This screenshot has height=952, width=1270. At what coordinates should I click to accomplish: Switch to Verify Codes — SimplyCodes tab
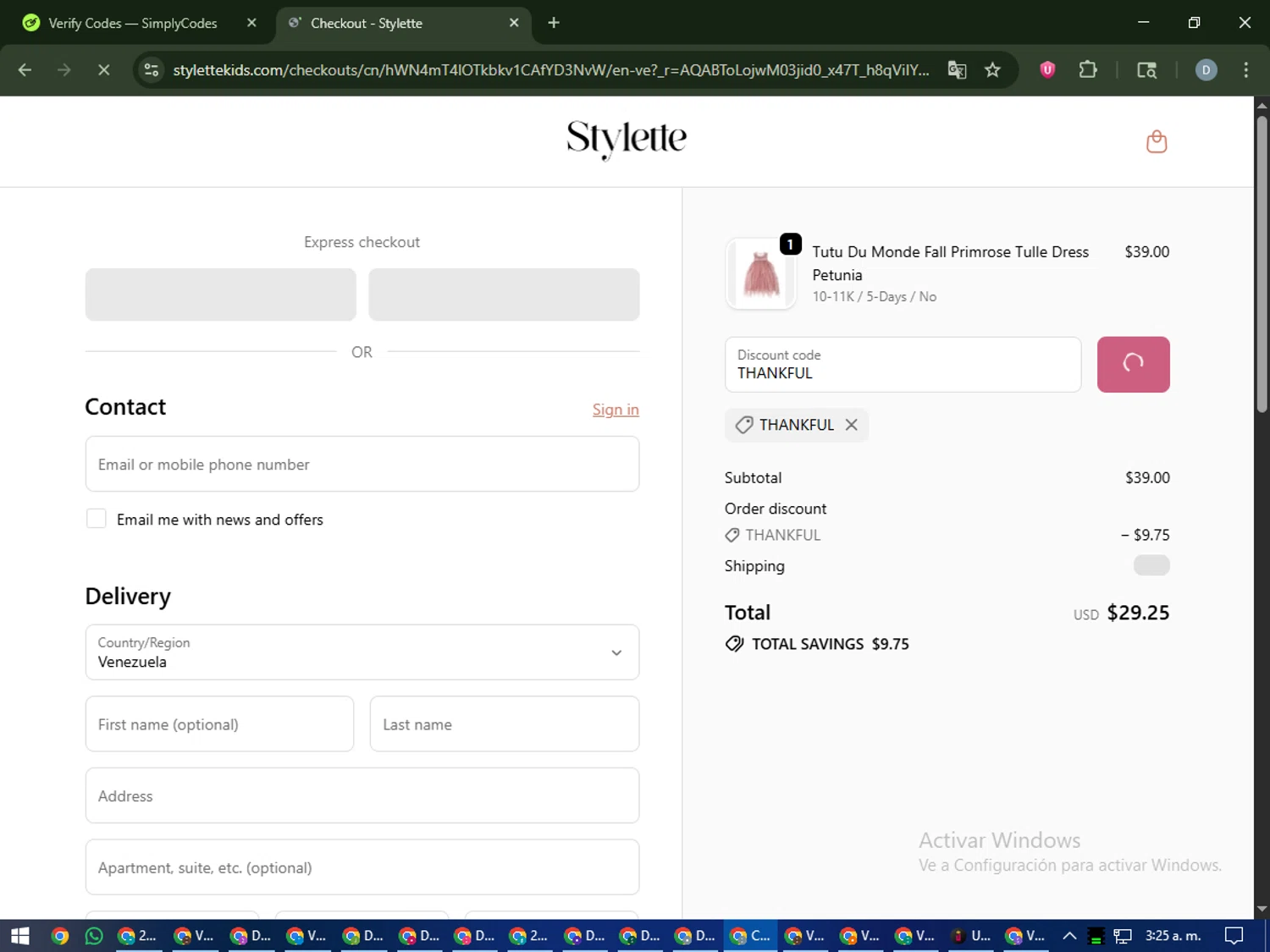(x=133, y=23)
